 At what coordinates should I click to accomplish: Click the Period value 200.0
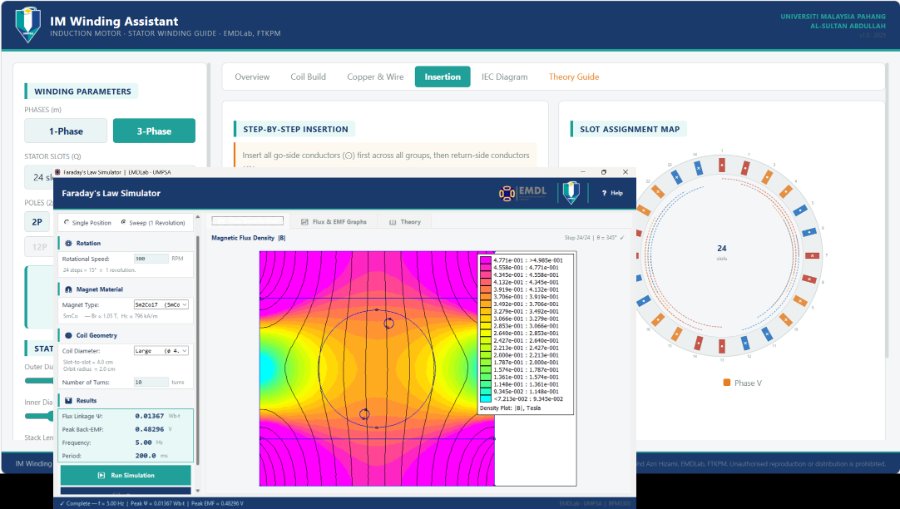coord(146,456)
